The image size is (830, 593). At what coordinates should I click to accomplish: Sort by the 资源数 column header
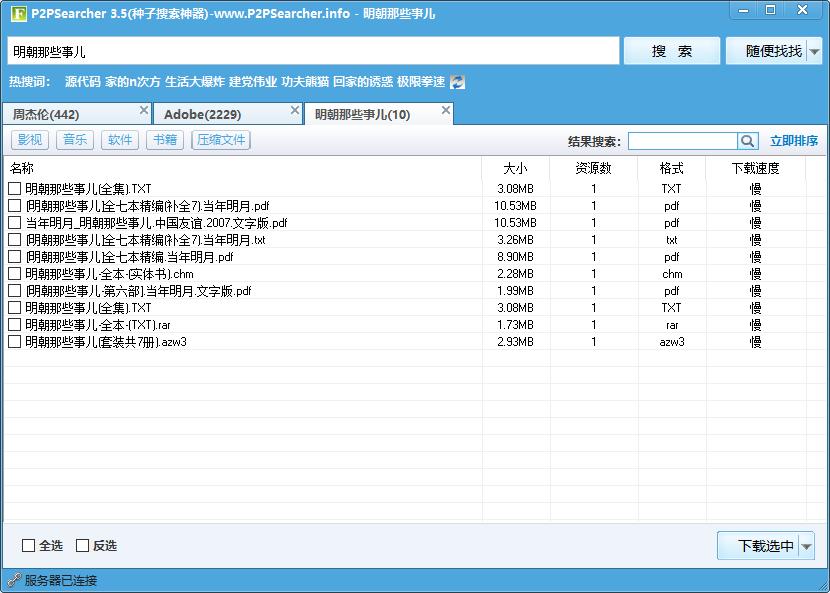pyautogui.click(x=593, y=168)
